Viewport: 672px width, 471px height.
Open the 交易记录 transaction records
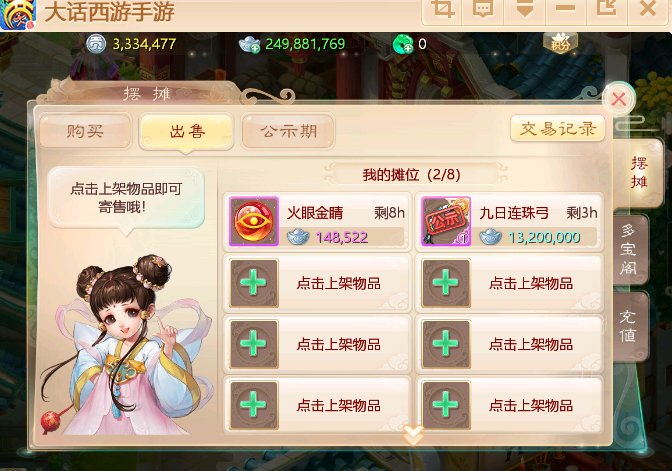[x=558, y=128]
